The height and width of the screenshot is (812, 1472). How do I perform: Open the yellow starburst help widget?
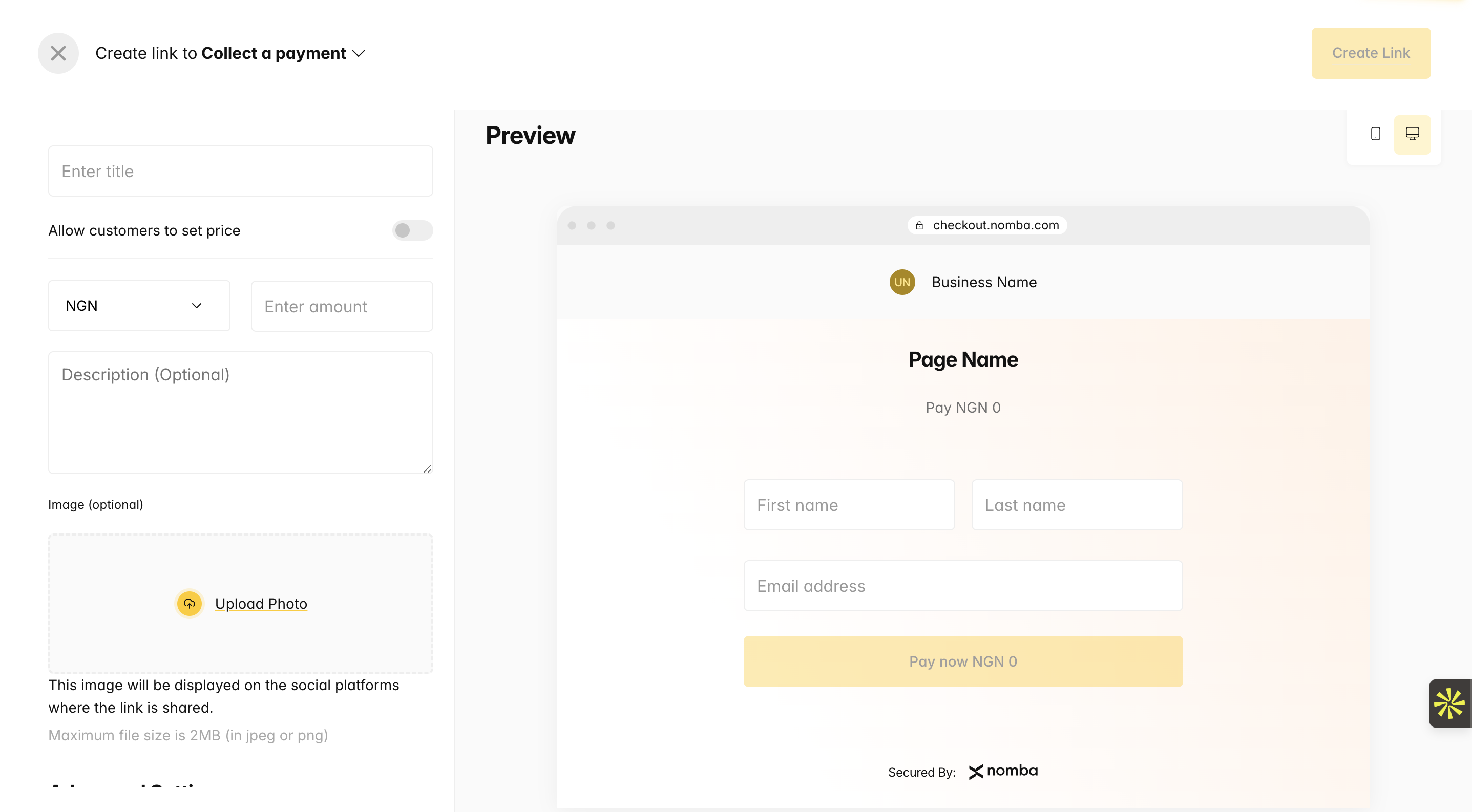pos(1449,703)
